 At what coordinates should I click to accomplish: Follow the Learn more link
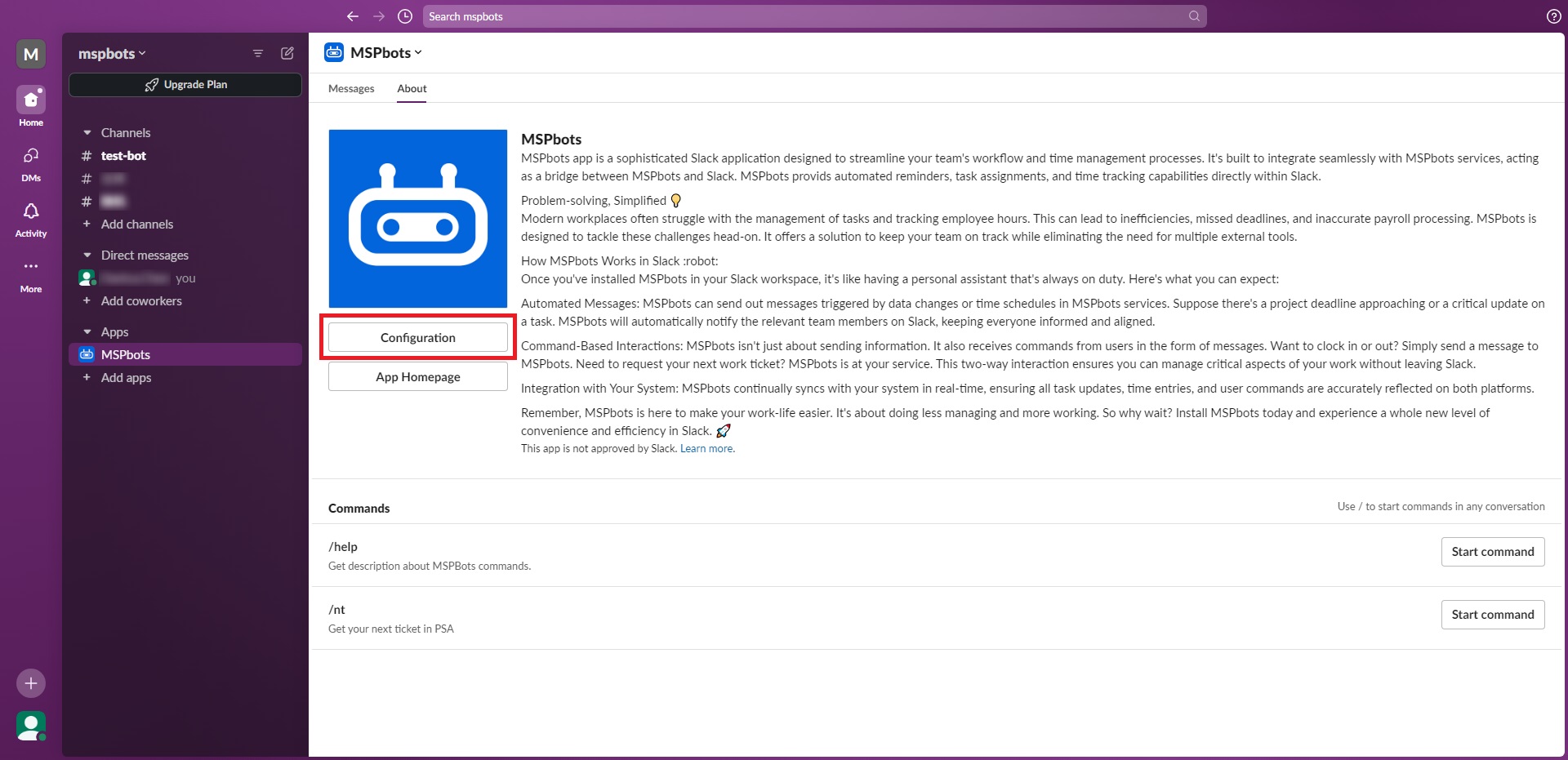pos(706,449)
